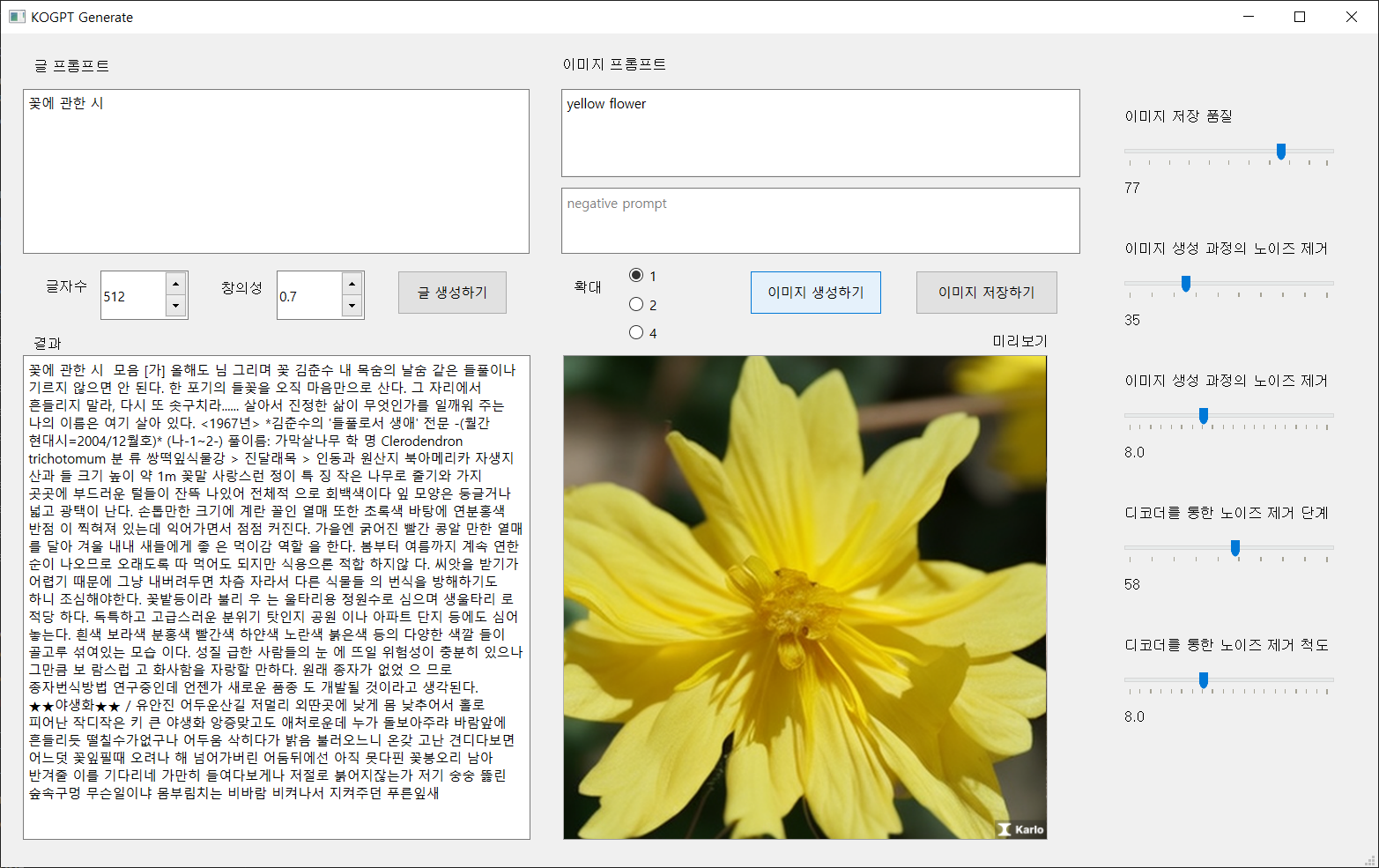Choose 4x 확대 radio button

pyautogui.click(x=636, y=333)
